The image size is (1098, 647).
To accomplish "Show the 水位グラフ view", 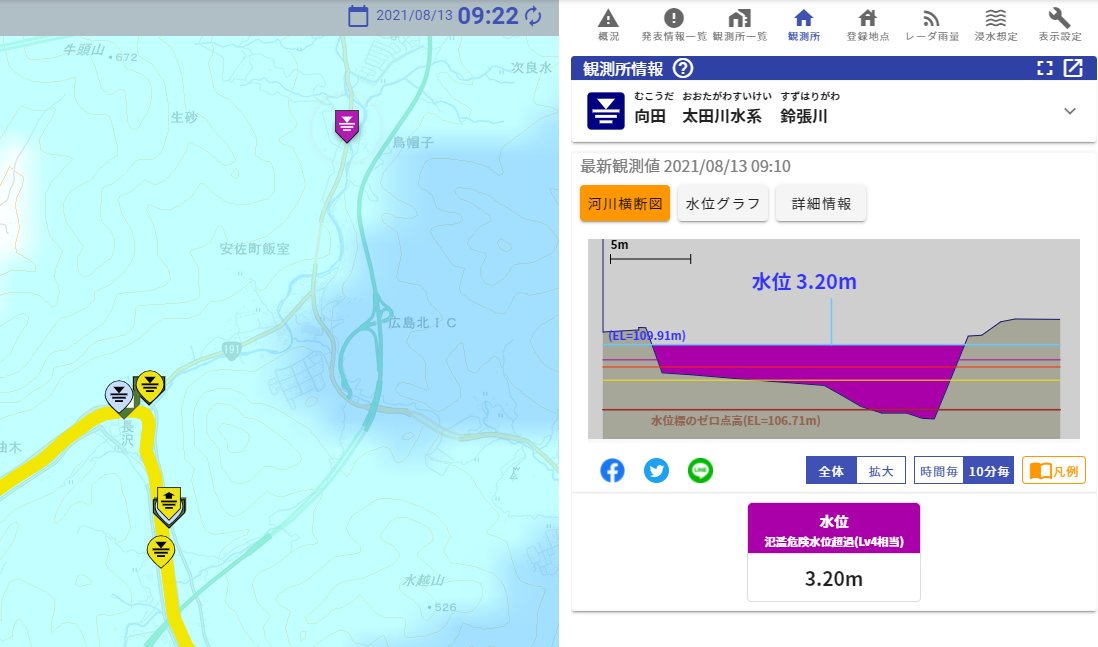I will coord(723,204).
